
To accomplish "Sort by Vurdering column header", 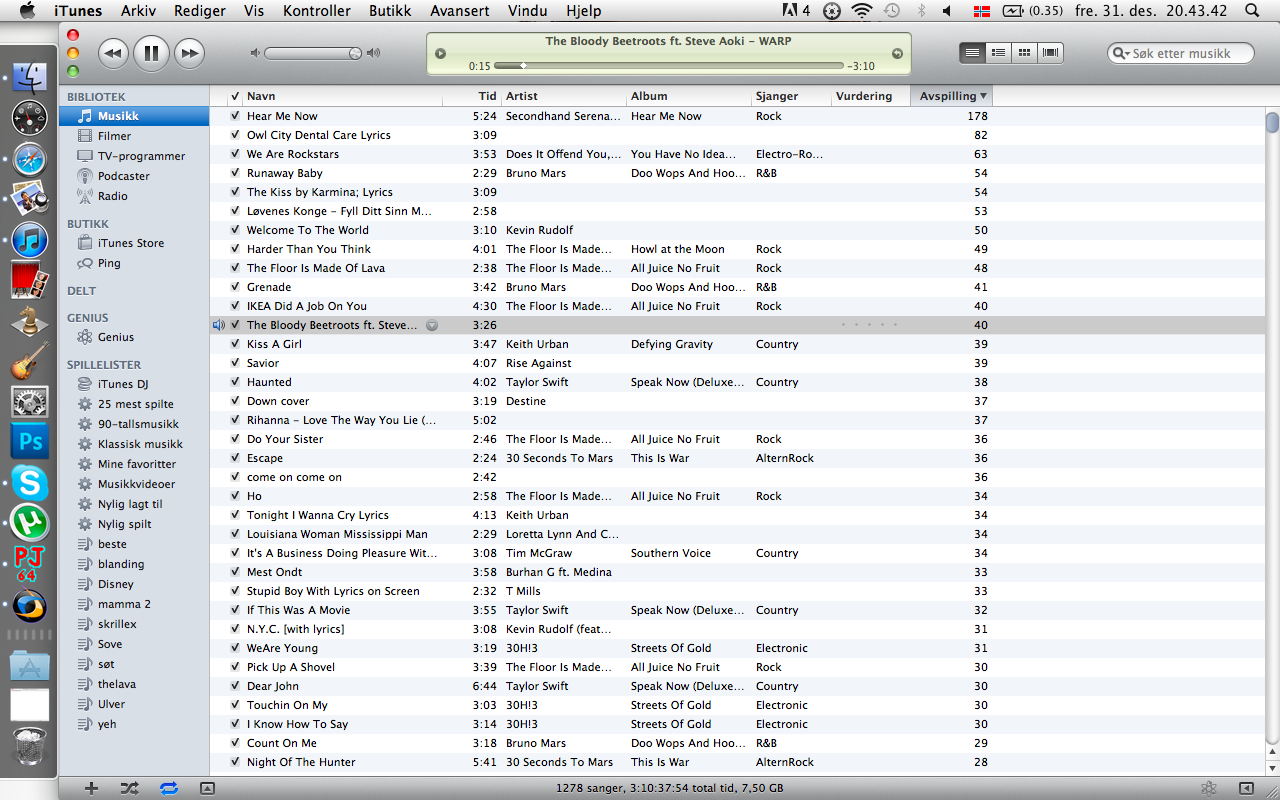I will [871, 96].
